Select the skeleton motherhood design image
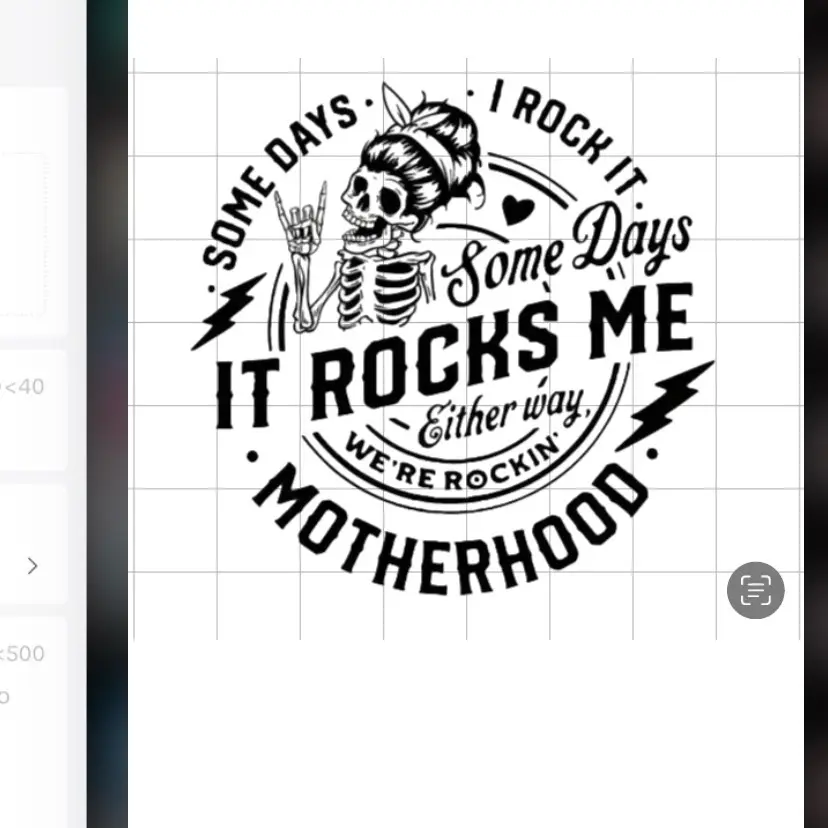The width and height of the screenshot is (828, 828). [x=453, y=338]
